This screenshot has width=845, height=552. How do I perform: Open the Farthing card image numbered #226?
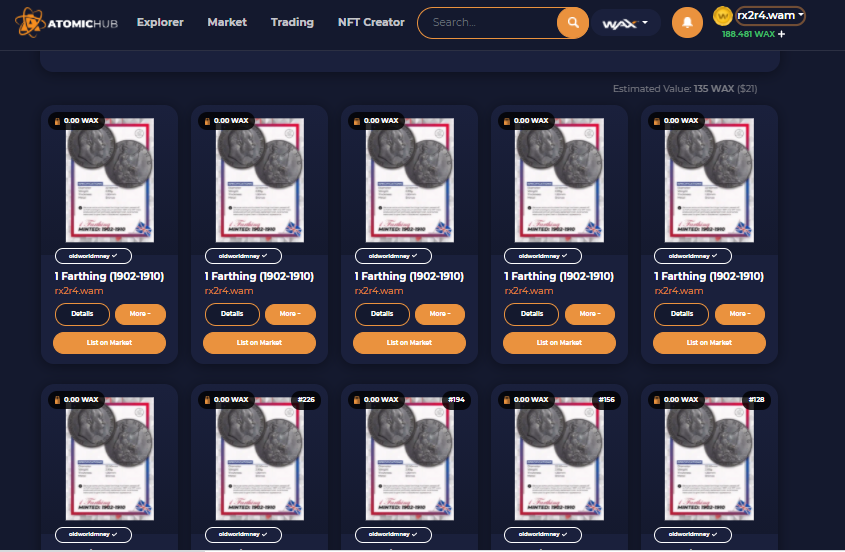click(260, 459)
